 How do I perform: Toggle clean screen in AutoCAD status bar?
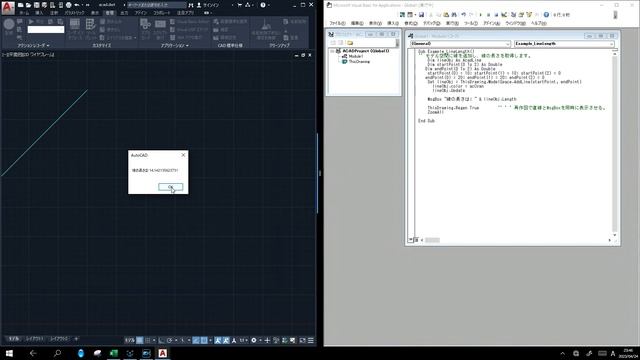coord(302,340)
